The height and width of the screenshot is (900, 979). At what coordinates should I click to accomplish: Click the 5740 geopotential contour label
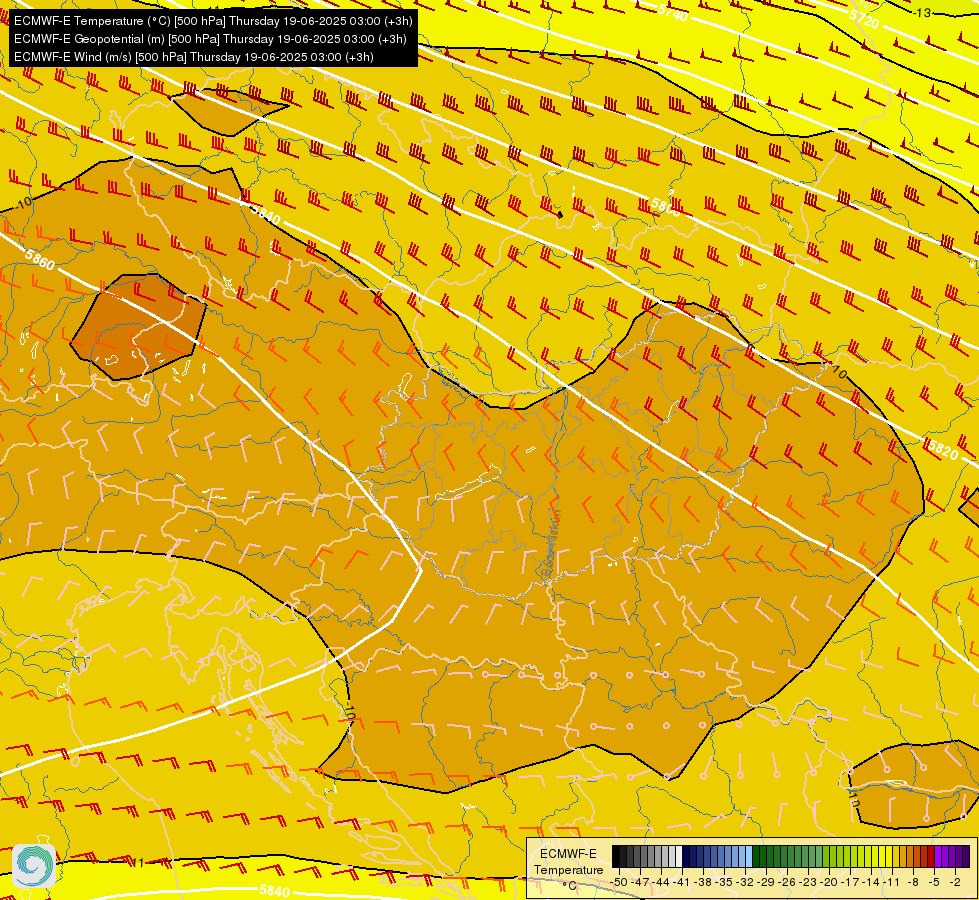tap(672, 11)
